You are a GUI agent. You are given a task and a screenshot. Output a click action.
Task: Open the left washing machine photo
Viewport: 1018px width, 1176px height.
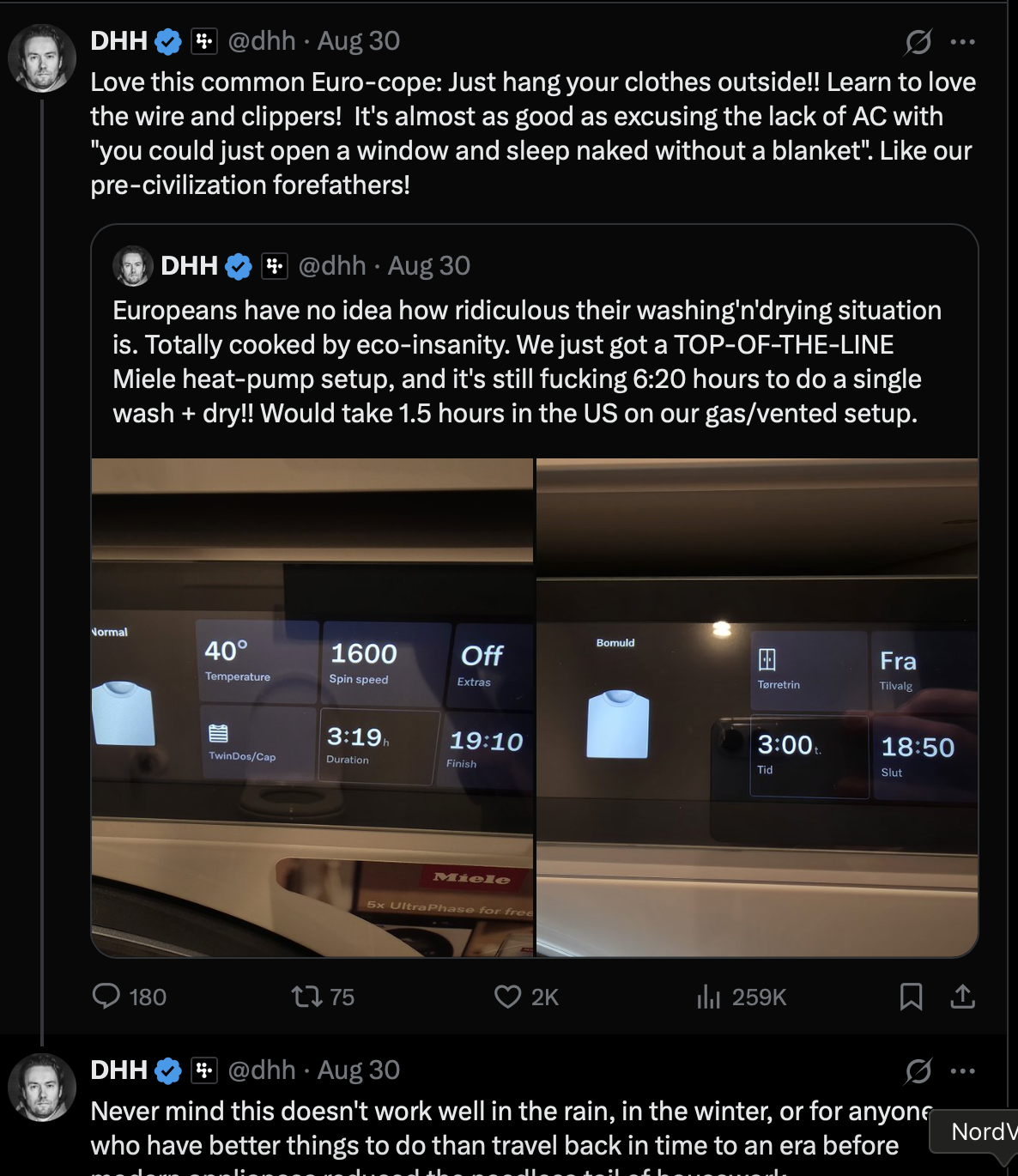[312, 707]
